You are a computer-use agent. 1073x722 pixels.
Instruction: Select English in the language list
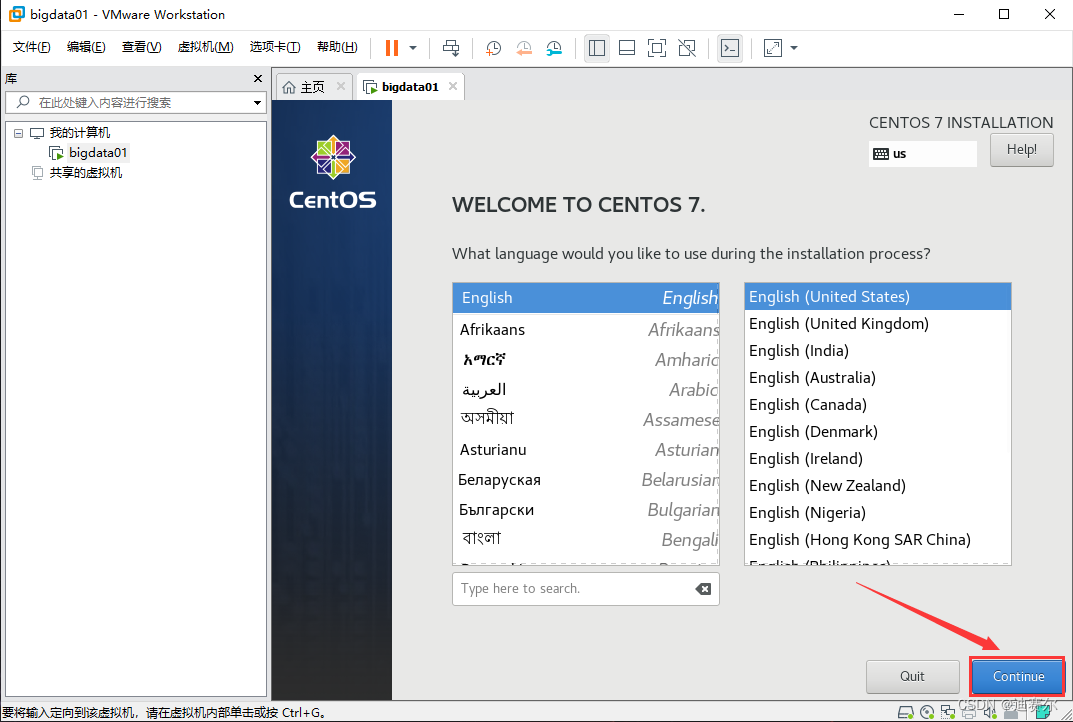[x=586, y=298]
